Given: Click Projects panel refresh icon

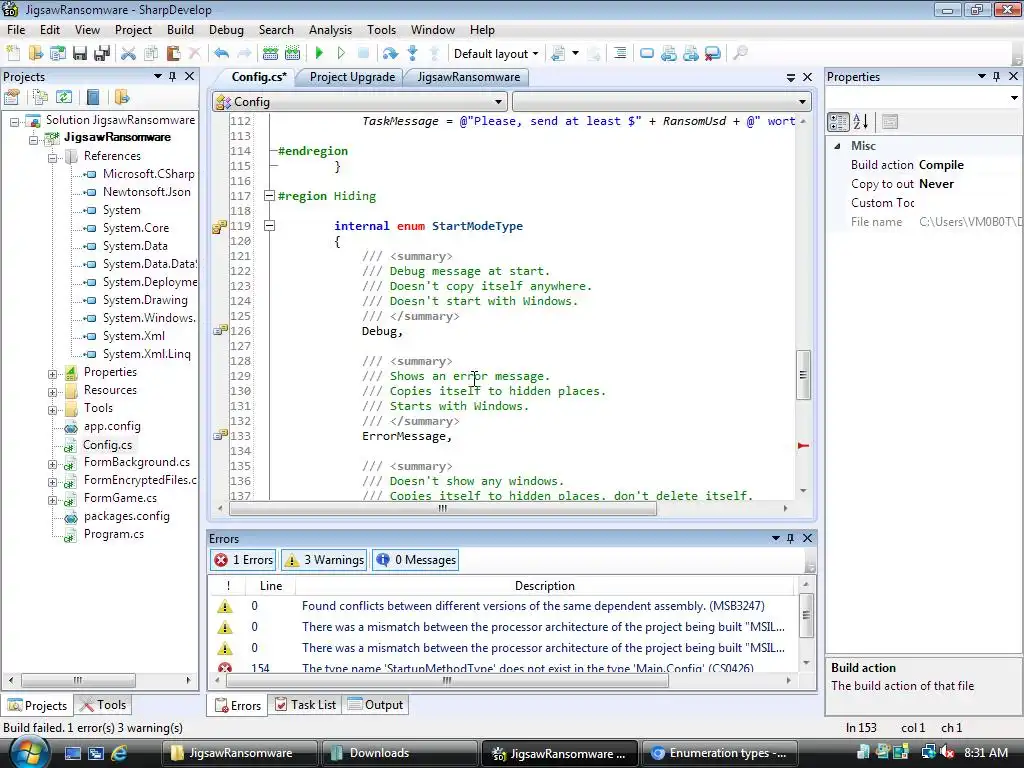Looking at the screenshot, I should click(x=63, y=98).
